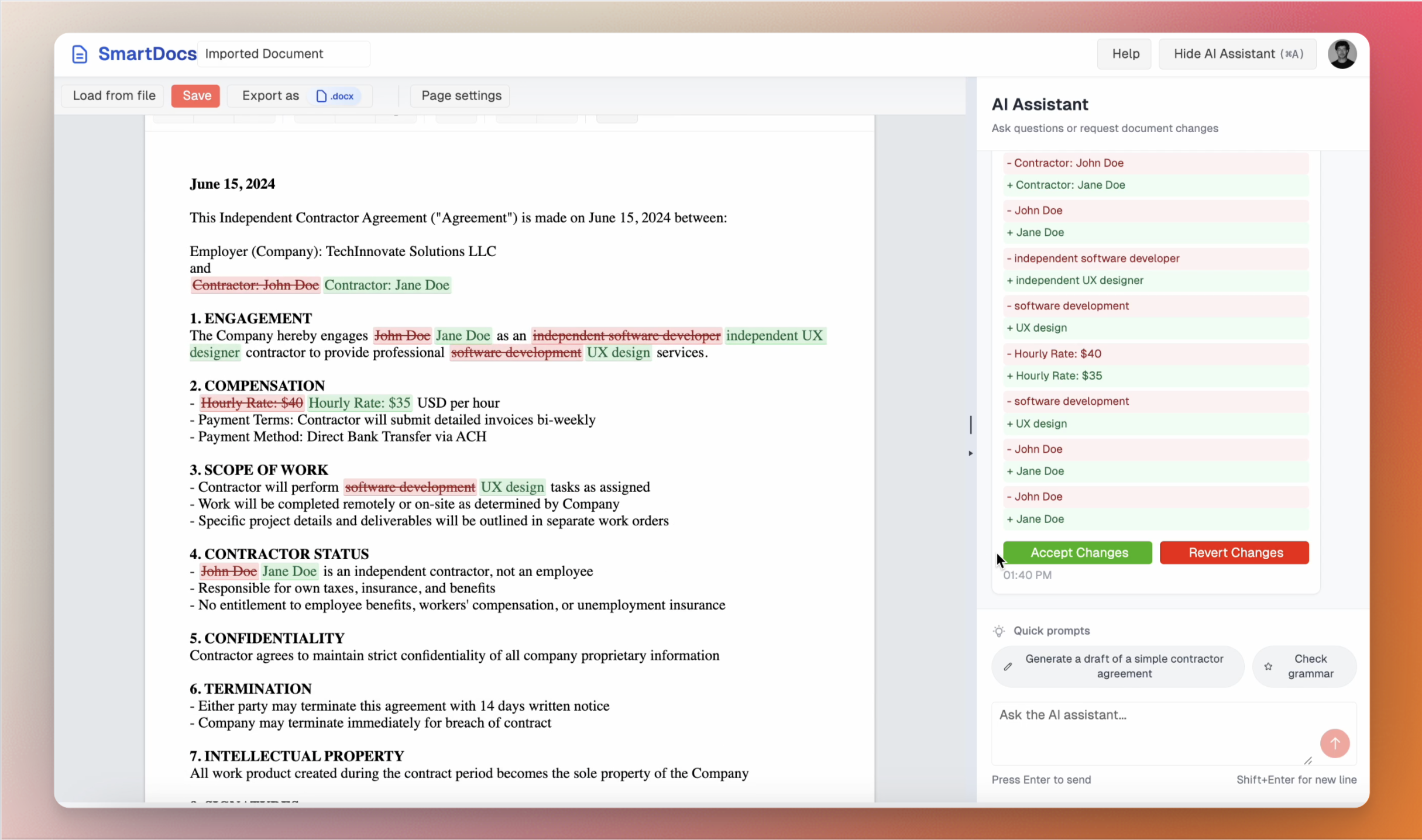
Task: Click the lightbulb icon beside Quick prompts
Action: pos(999,631)
